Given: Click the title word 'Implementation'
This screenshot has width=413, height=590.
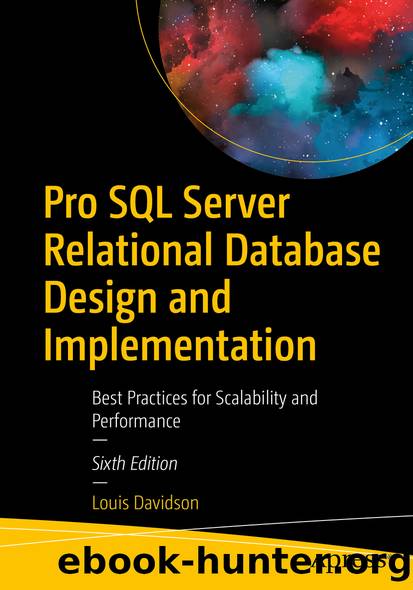Looking at the screenshot, I should click(180, 347).
